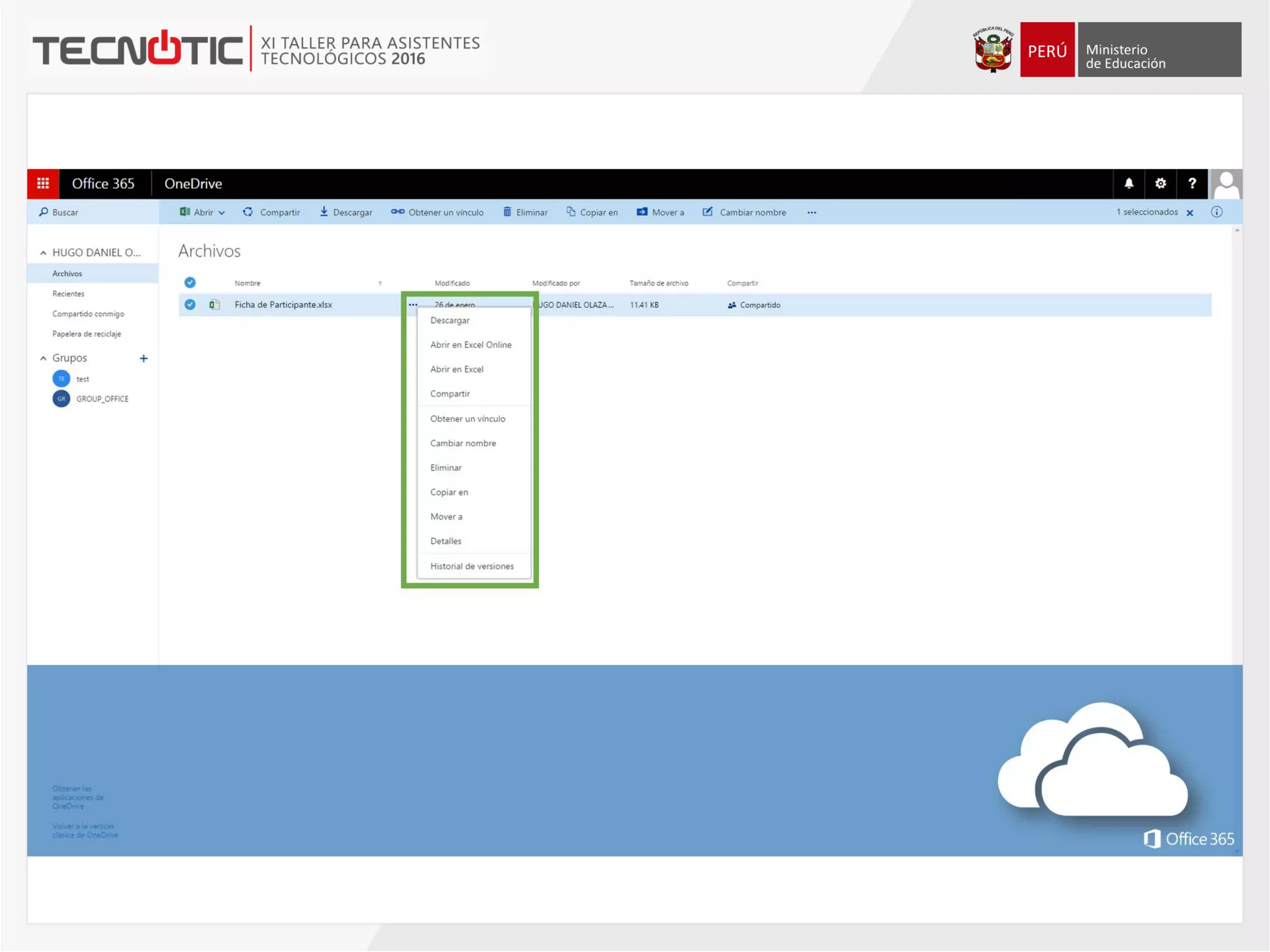
Task: Select Historial de versiones from context menu
Action: pyautogui.click(x=472, y=566)
